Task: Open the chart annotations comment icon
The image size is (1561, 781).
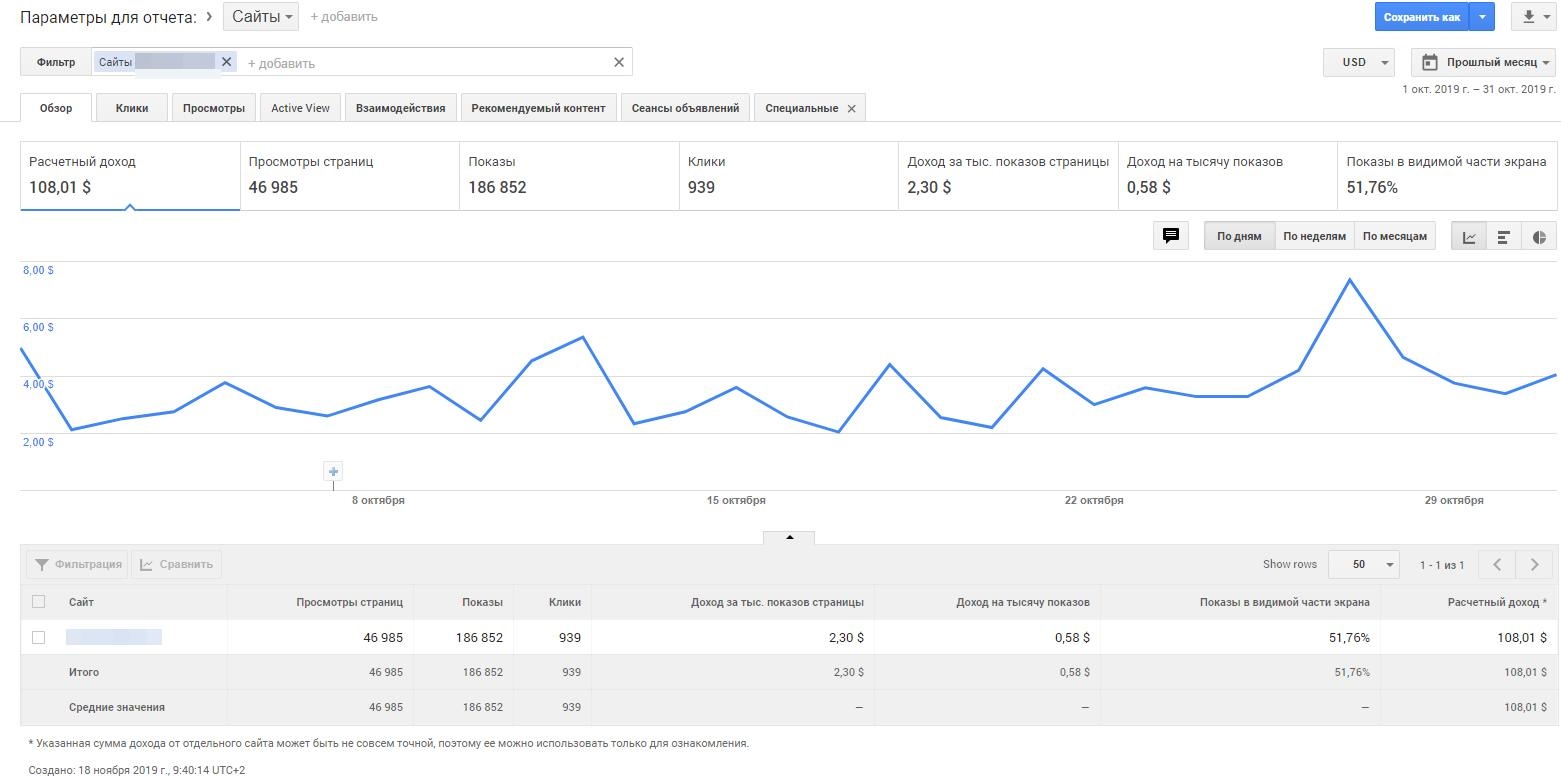Action: click(1170, 236)
